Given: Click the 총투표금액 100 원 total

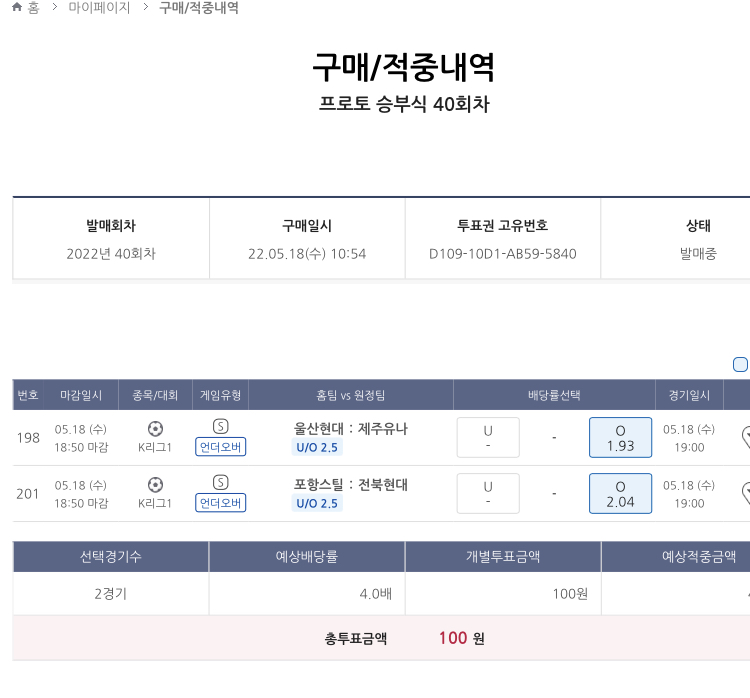Looking at the screenshot, I should click(404, 638).
